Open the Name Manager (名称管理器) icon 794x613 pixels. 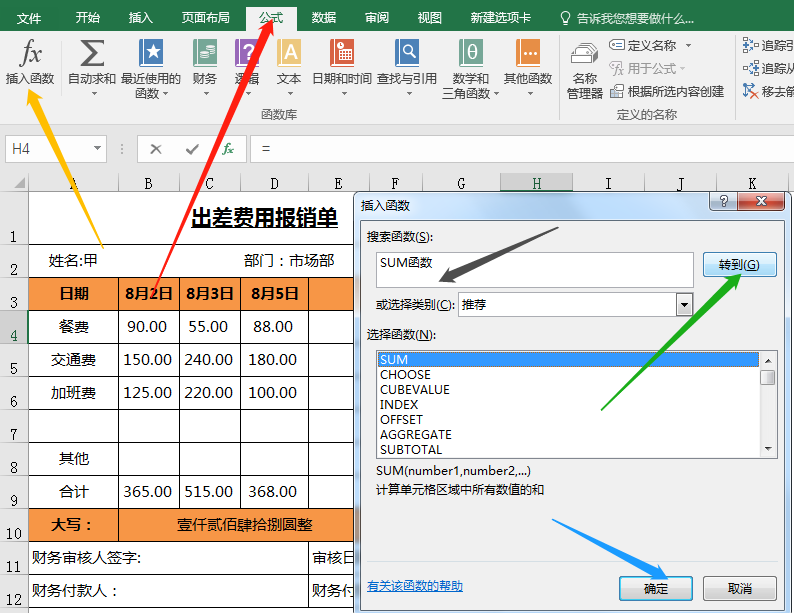click(584, 54)
